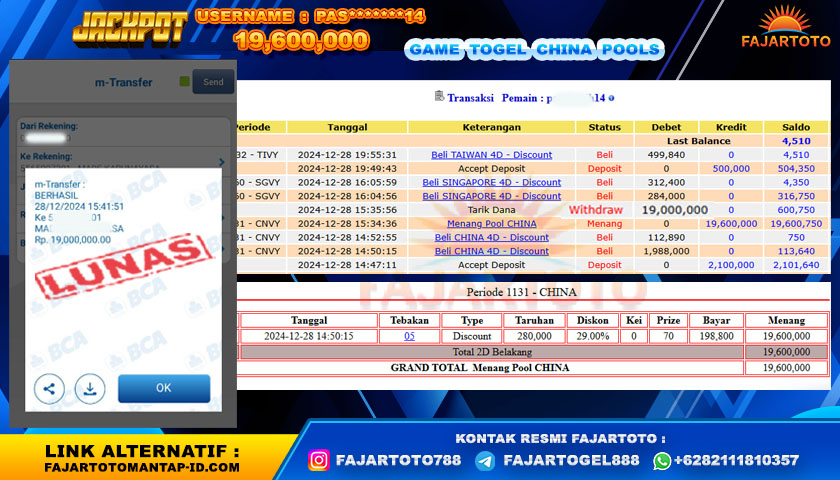Screen dimensions: 840x480
Task: Tap the Send button in m-Transfer
Action: pyautogui.click(x=213, y=82)
